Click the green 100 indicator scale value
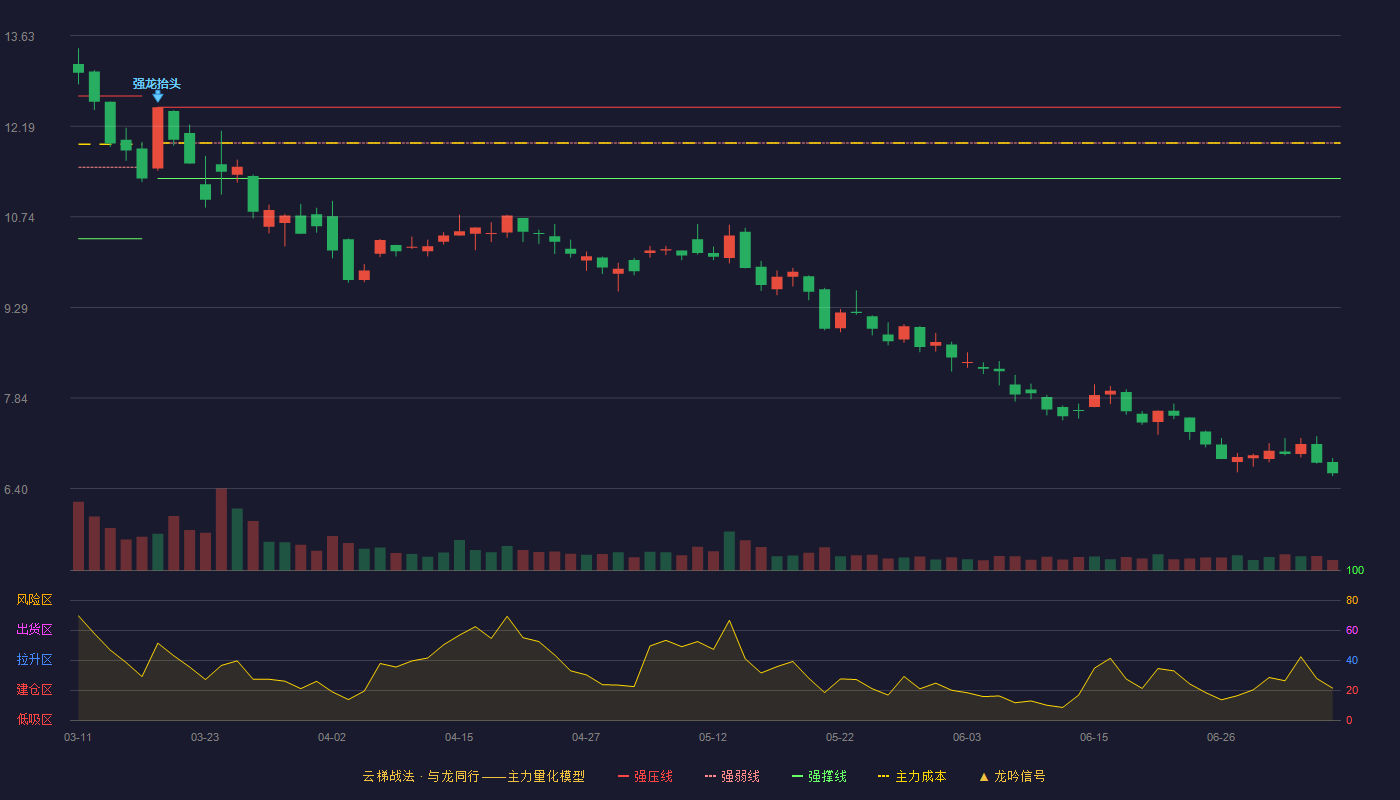The height and width of the screenshot is (800, 1400). pyautogui.click(x=1355, y=571)
